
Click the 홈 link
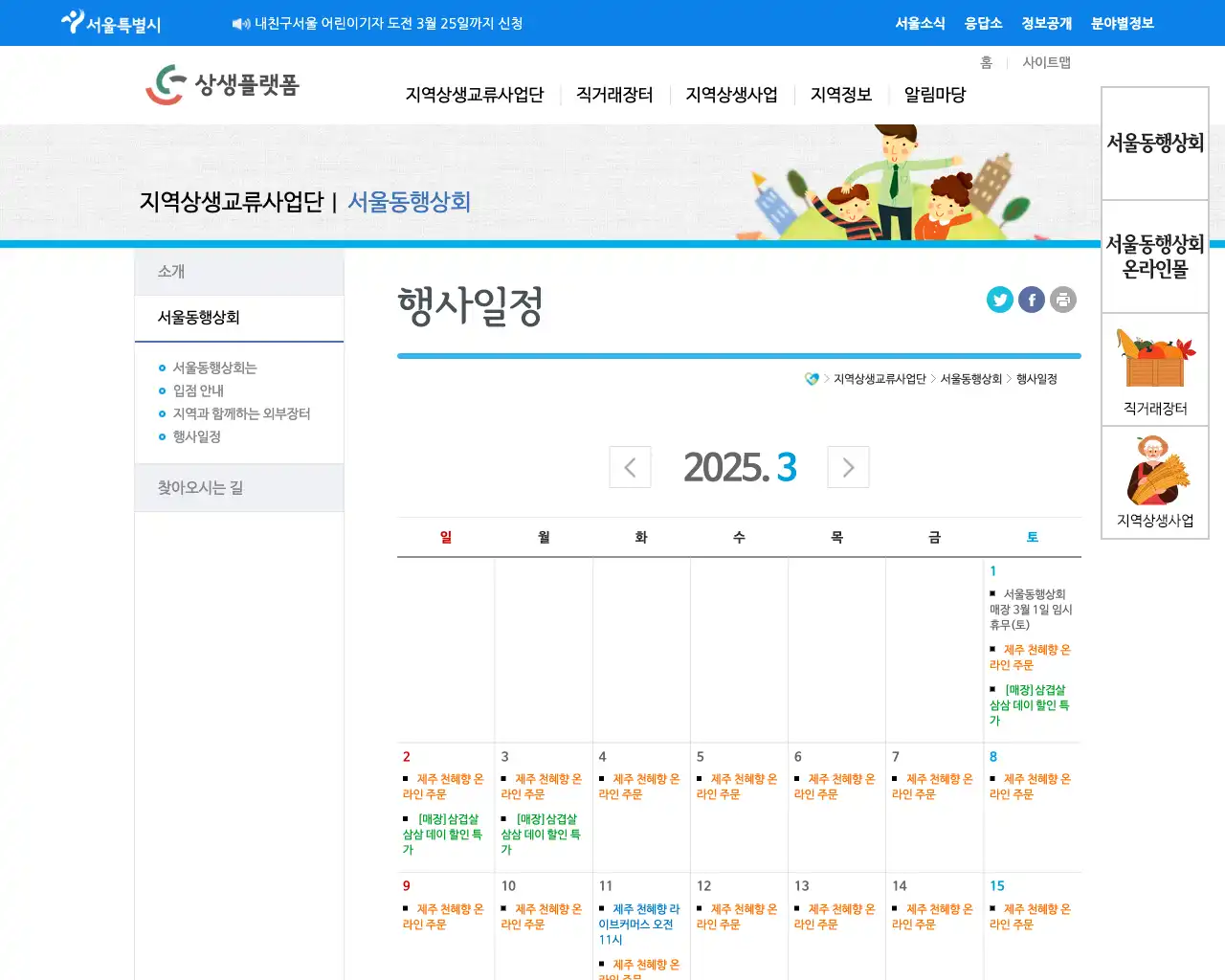(x=986, y=62)
